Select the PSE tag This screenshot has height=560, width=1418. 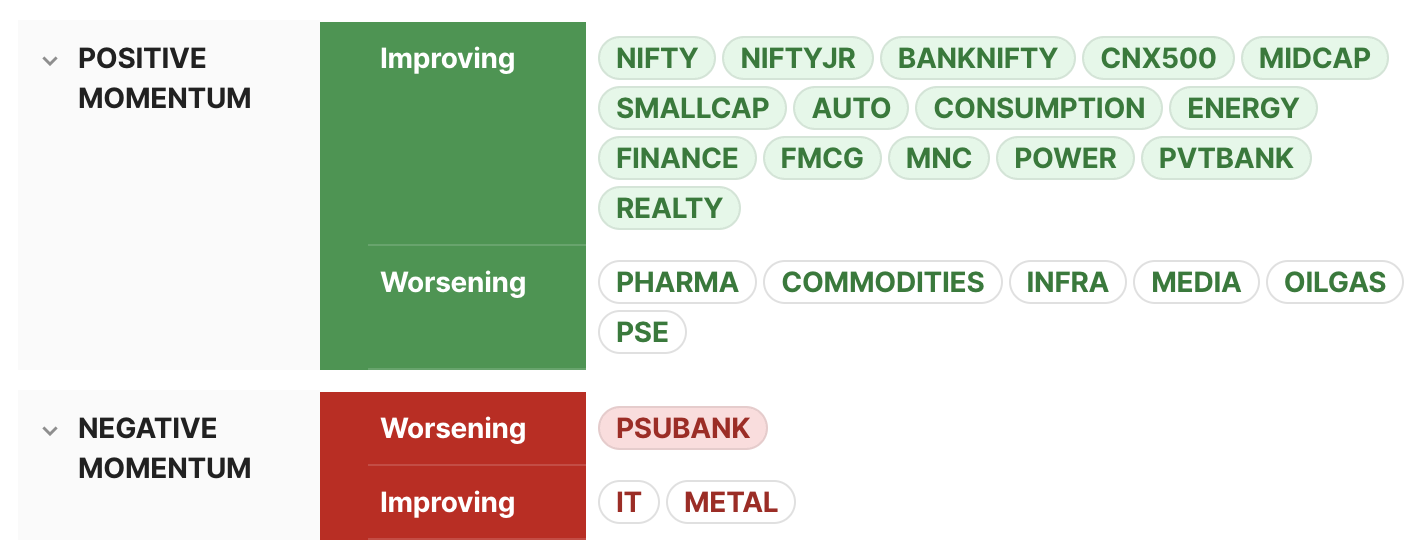642,332
